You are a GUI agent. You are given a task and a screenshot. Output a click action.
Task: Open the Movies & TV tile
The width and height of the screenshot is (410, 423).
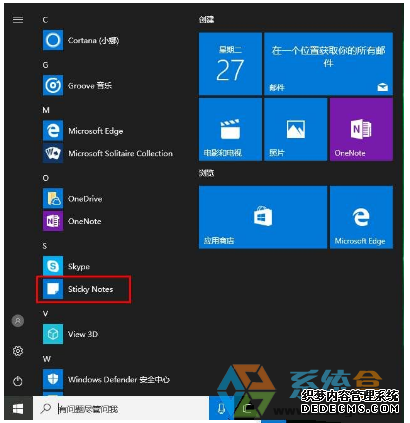230,129
